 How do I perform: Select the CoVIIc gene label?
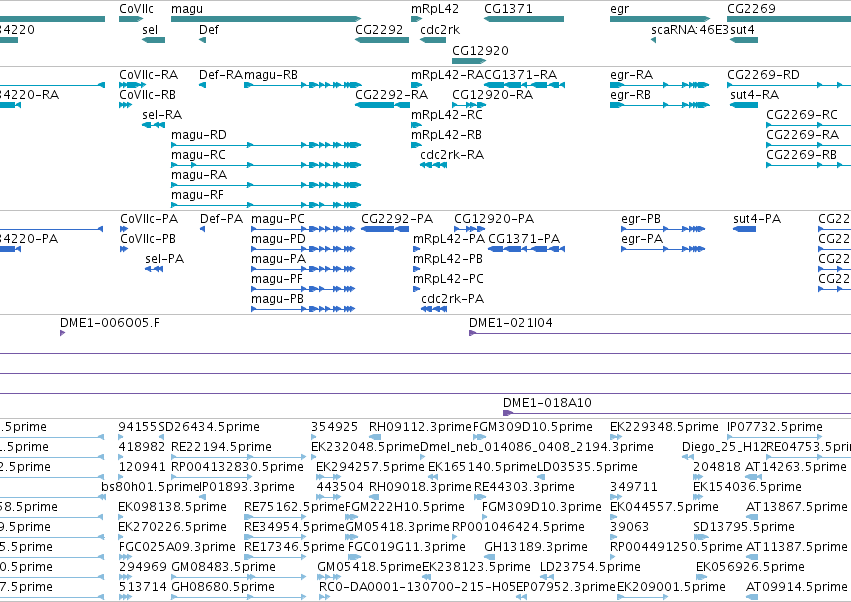tap(136, 9)
